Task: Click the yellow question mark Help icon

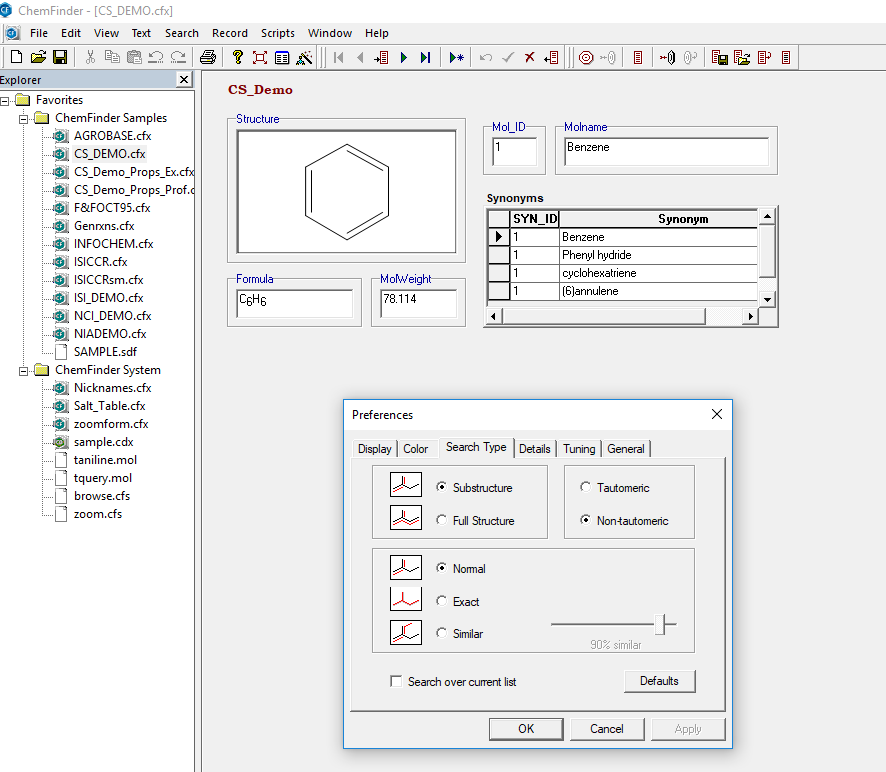Action: tap(237, 57)
